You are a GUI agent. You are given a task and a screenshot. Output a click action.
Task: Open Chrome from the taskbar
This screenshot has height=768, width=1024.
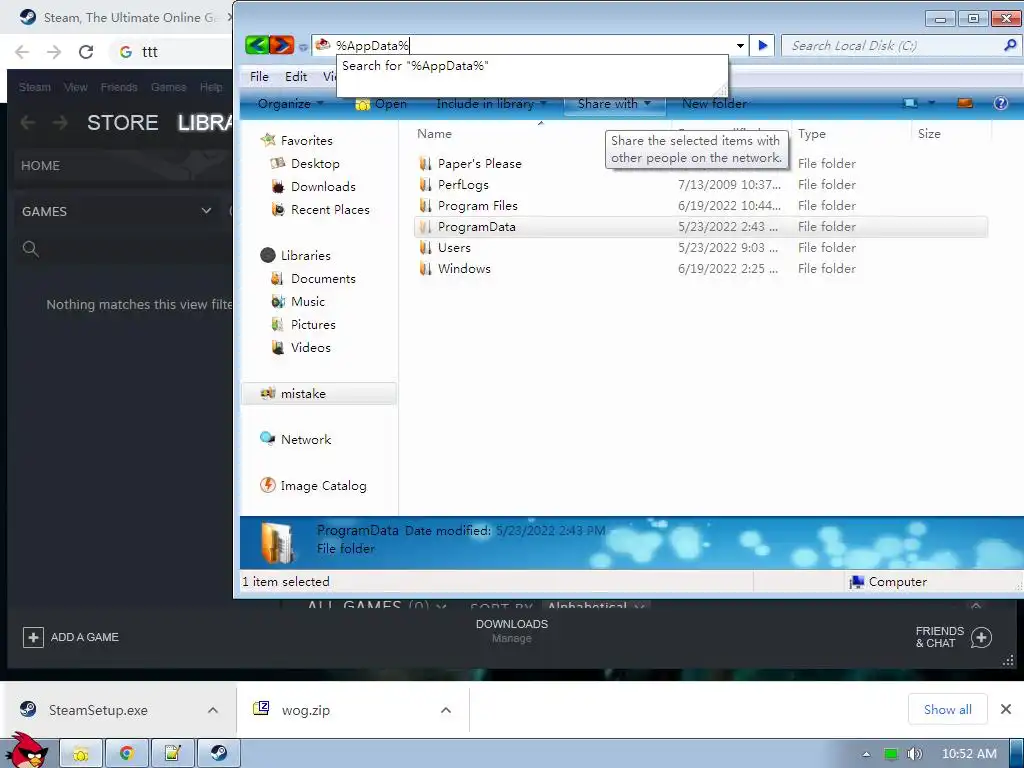[x=127, y=754]
